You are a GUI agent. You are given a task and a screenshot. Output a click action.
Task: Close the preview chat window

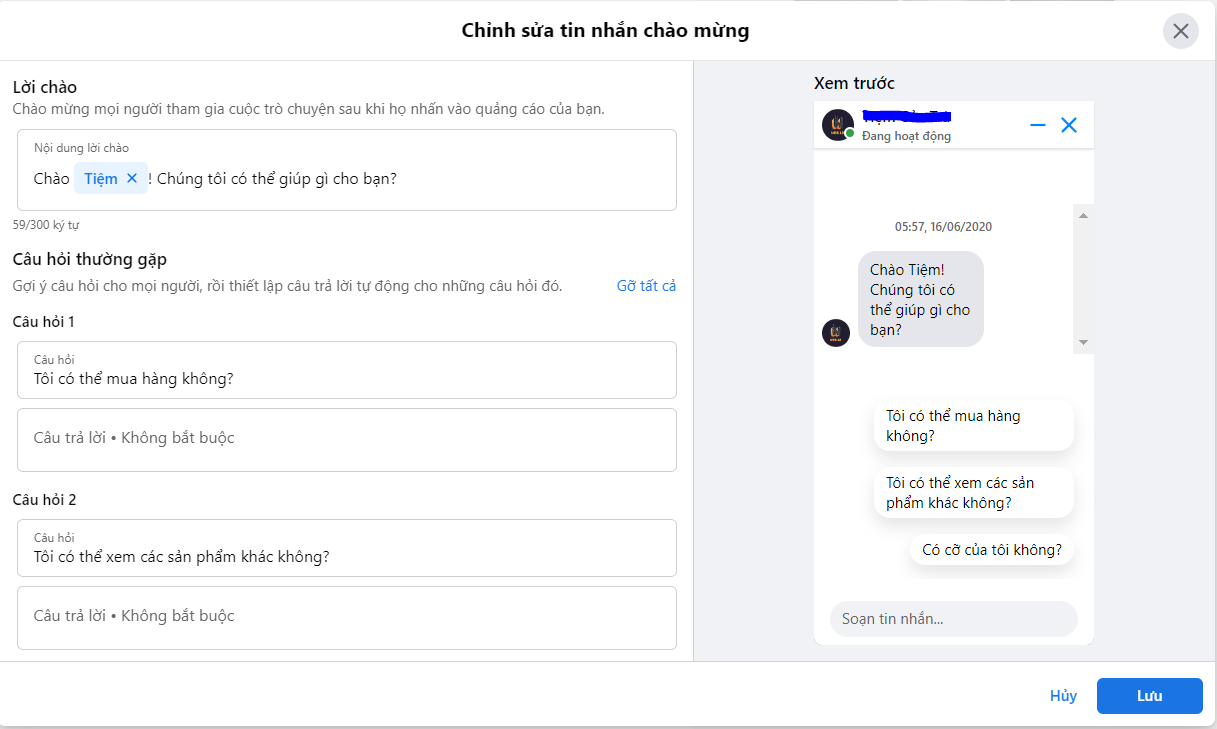[1069, 125]
